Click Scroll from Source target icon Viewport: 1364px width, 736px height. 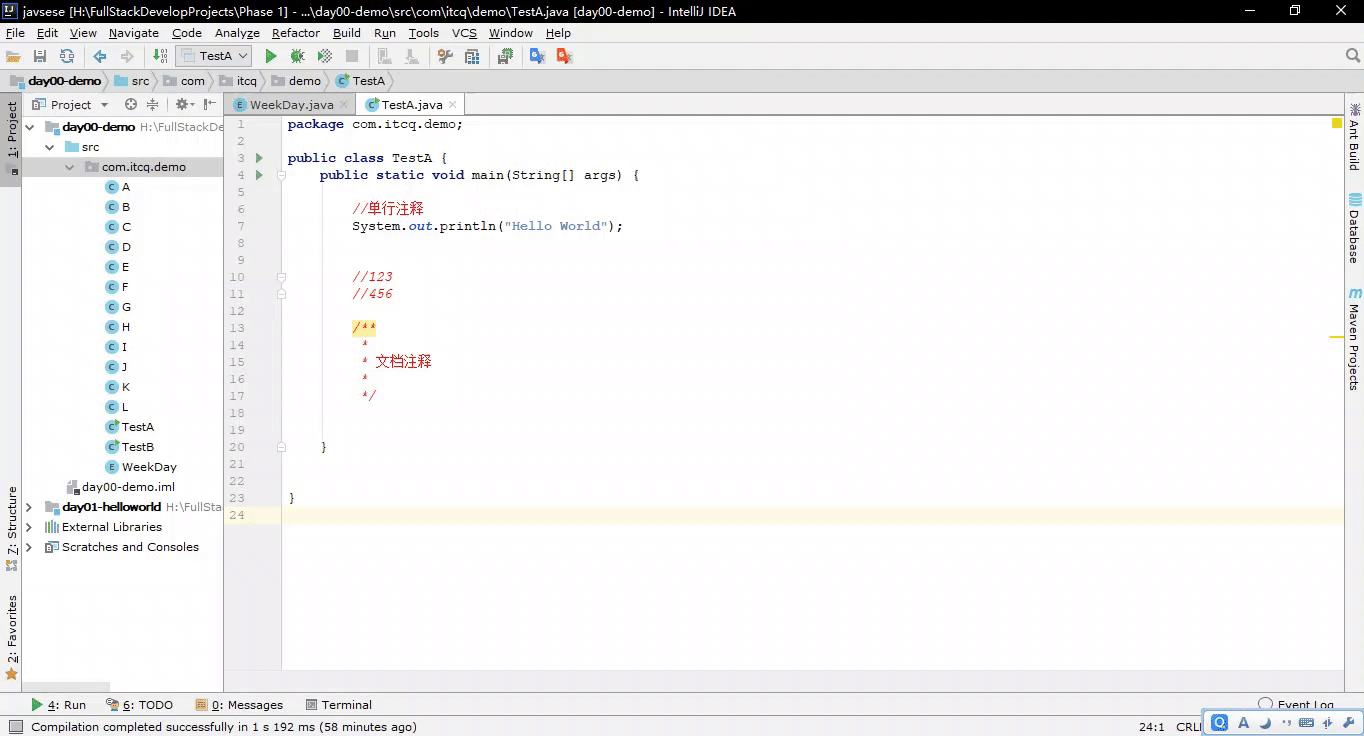pyautogui.click(x=131, y=104)
